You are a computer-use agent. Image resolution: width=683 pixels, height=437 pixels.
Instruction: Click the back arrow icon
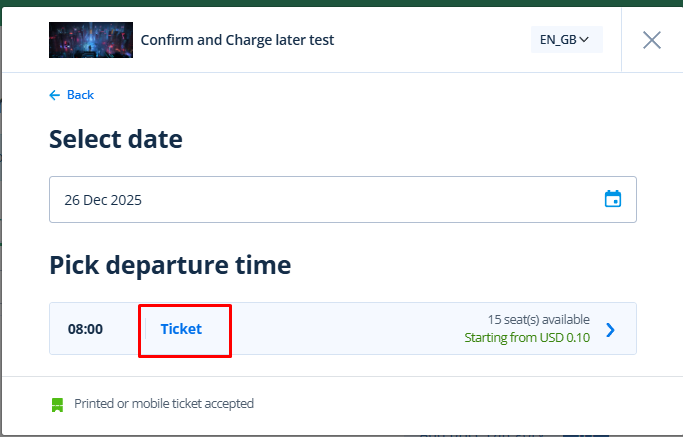click(55, 95)
